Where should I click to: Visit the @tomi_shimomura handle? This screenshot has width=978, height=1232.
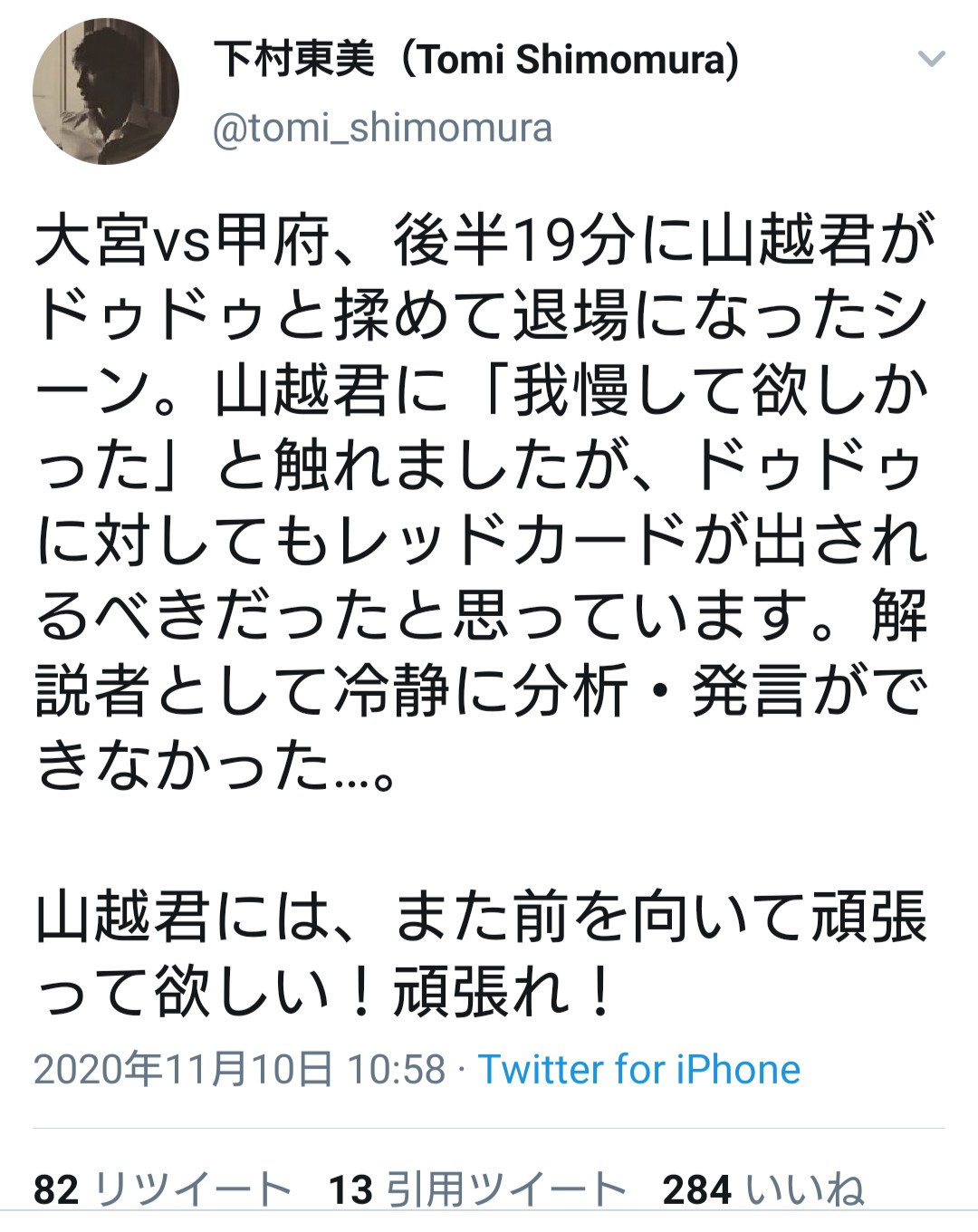[382, 129]
